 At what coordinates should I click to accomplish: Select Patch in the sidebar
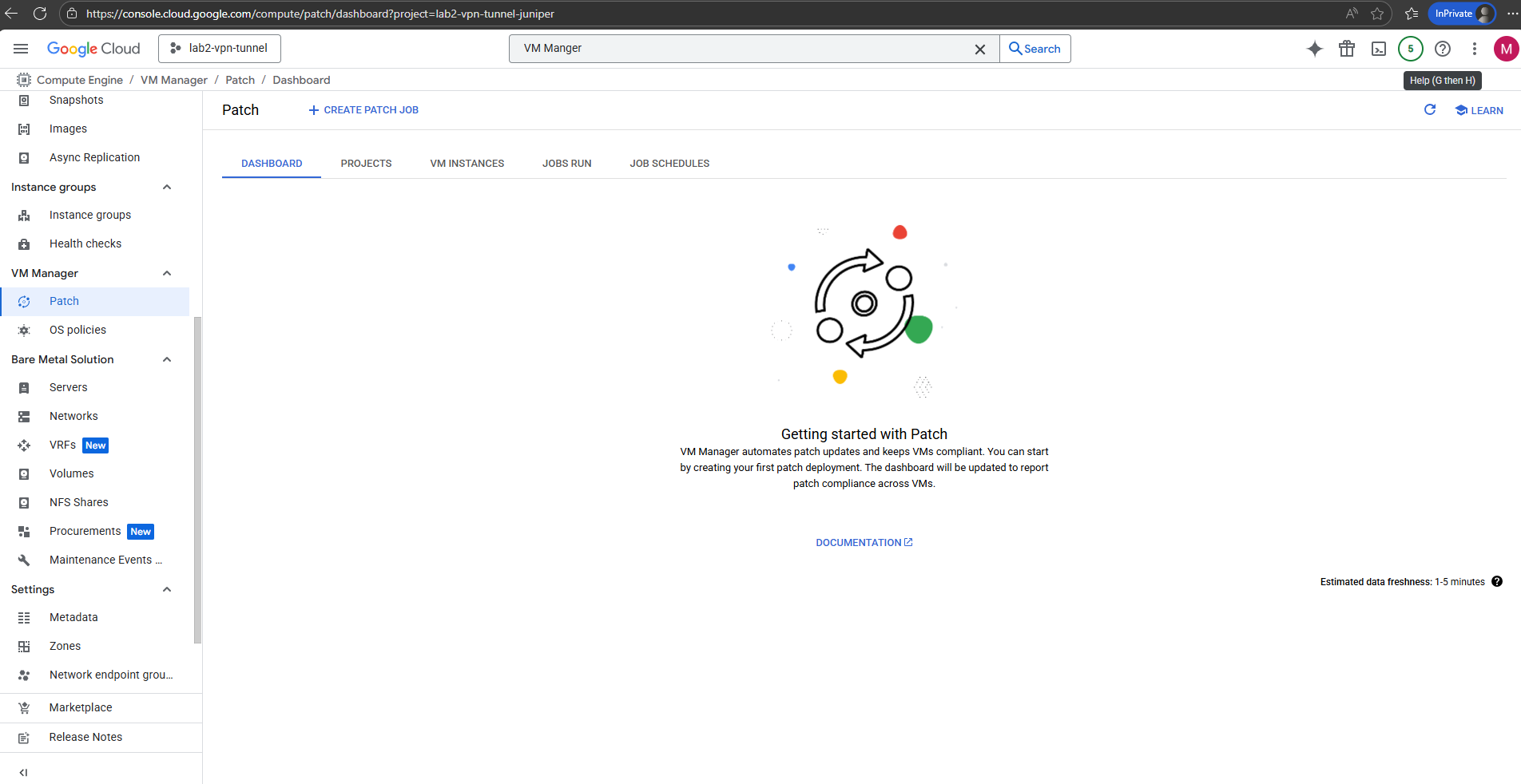[95, 301]
